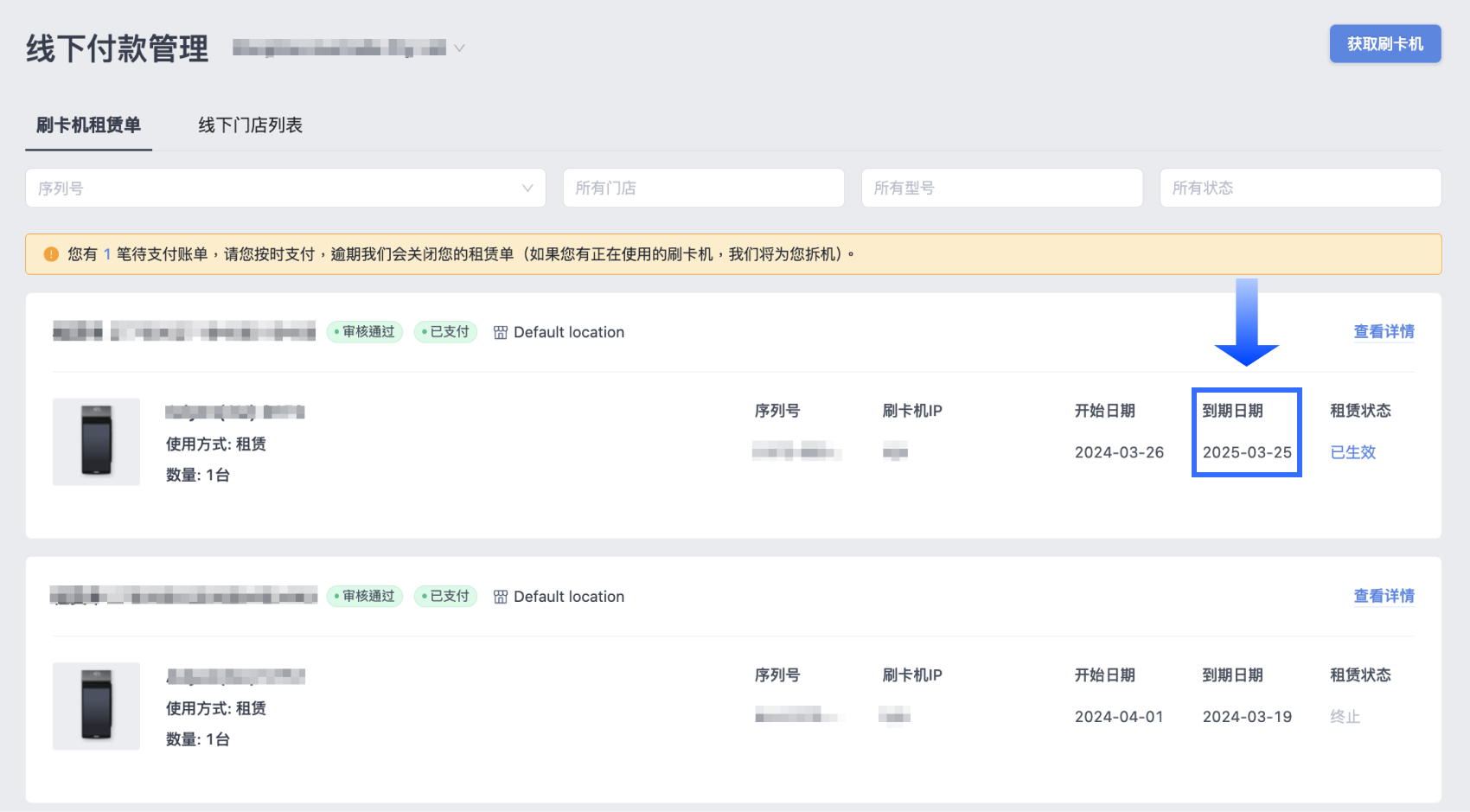Screen dimensions: 1470x812
Task: Click the store icon in first order
Action: [x=501, y=333]
